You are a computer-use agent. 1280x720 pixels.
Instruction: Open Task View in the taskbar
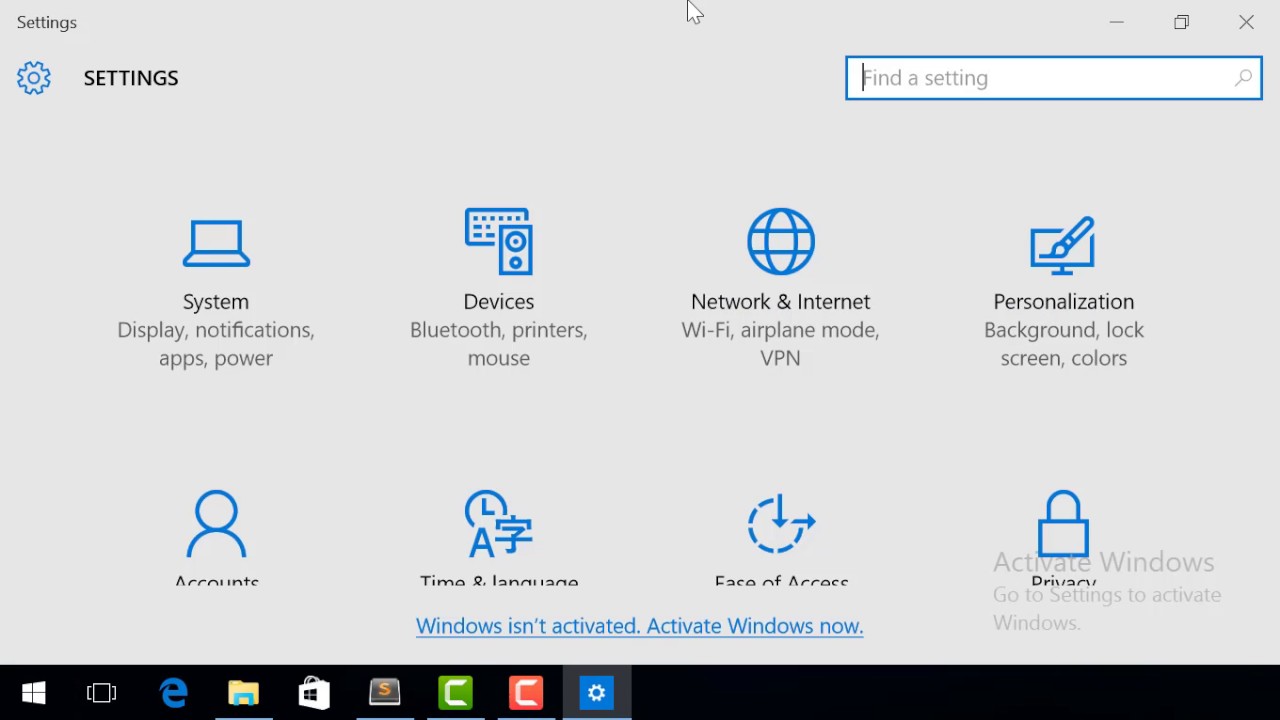click(102, 693)
